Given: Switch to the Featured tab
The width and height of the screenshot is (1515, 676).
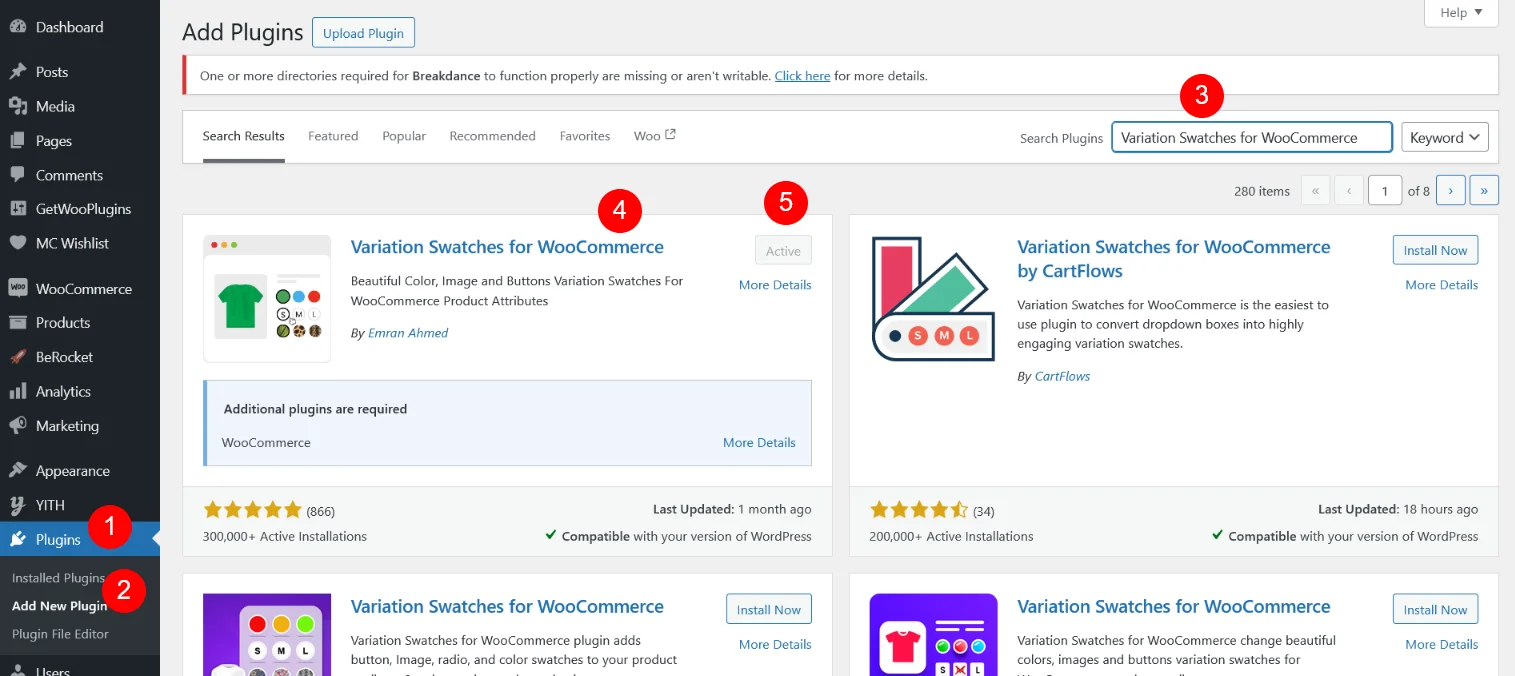Looking at the screenshot, I should coord(333,136).
